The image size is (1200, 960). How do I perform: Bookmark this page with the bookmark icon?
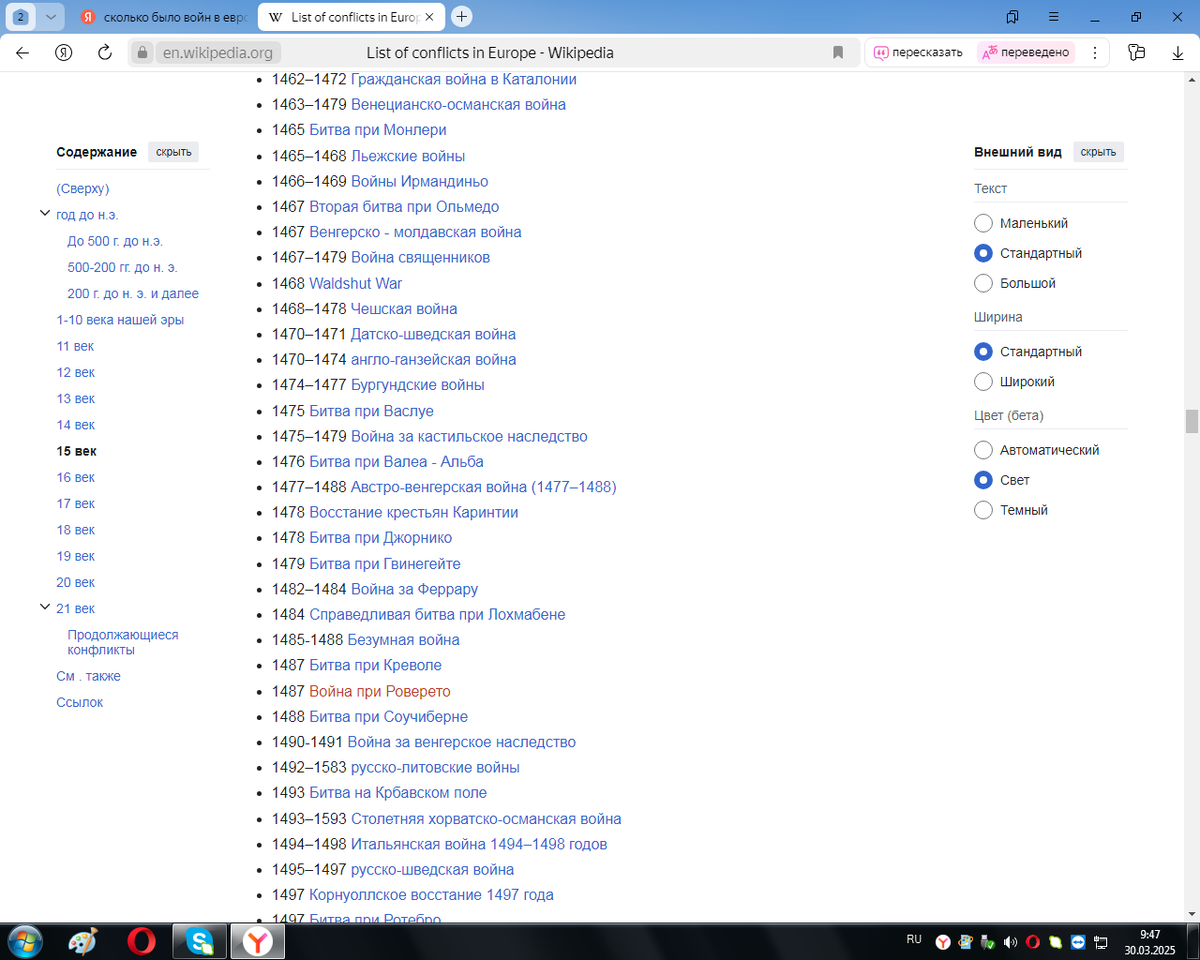click(838, 53)
